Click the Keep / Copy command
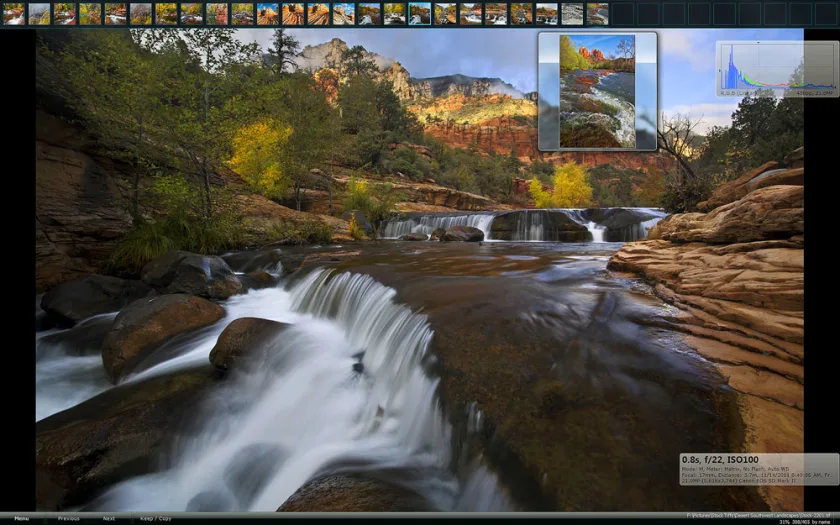Viewport: 840px width, 525px height. pyautogui.click(x=155, y=519)
